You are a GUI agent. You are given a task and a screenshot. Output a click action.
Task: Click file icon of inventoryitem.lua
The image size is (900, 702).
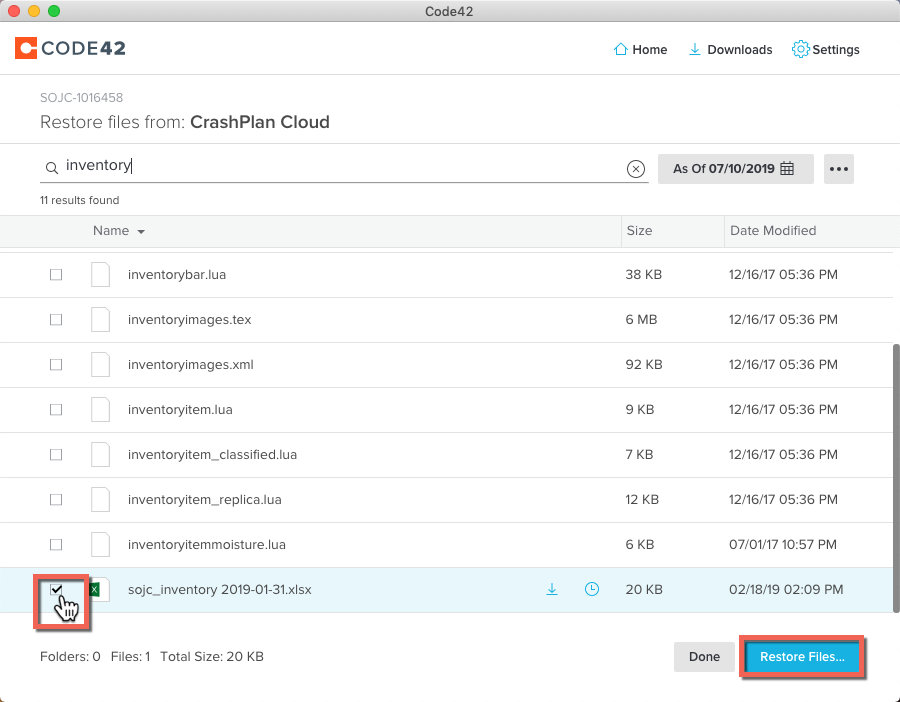100,409
